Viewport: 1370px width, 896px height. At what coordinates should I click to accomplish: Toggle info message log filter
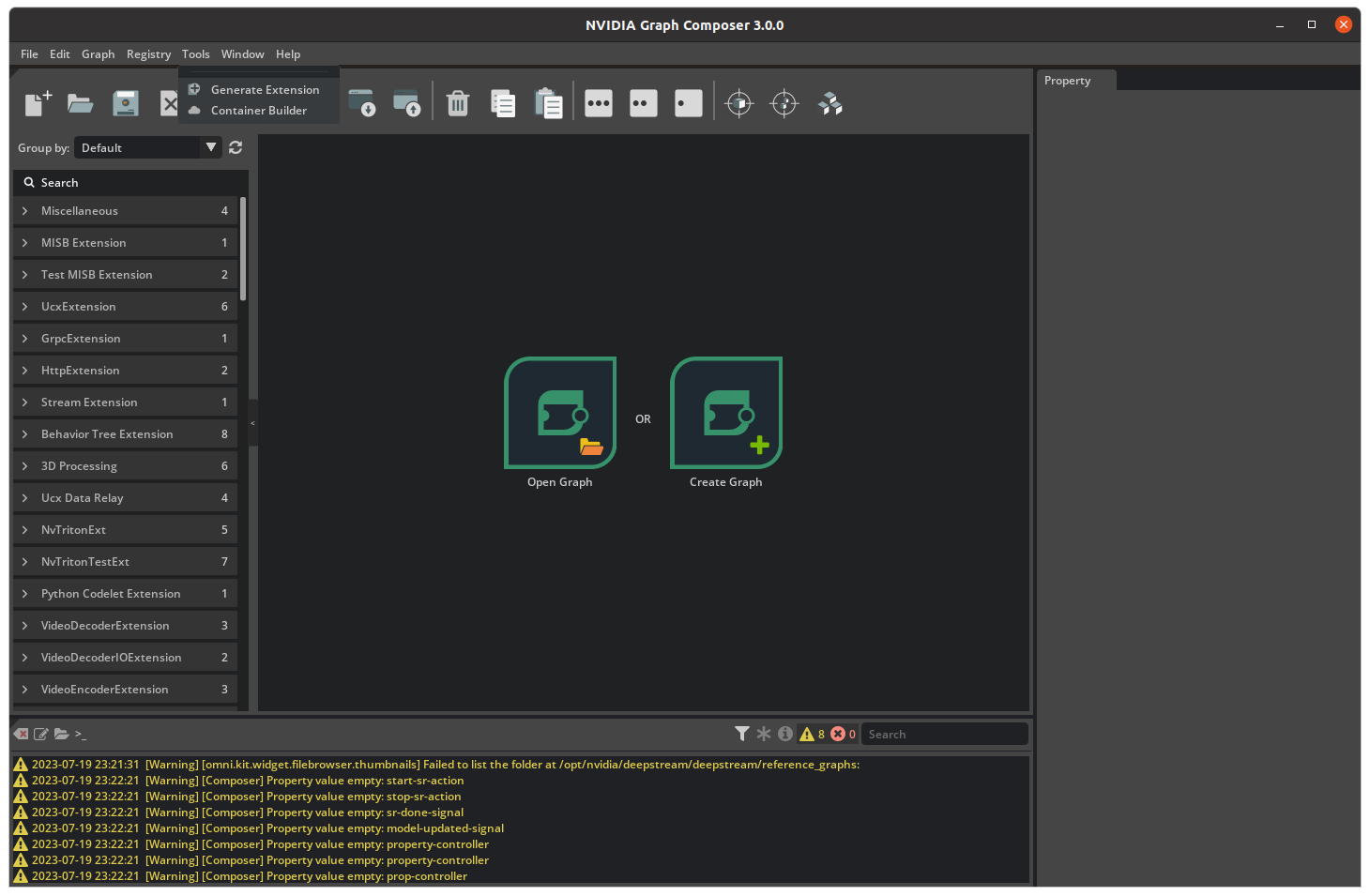pos(785,734)
